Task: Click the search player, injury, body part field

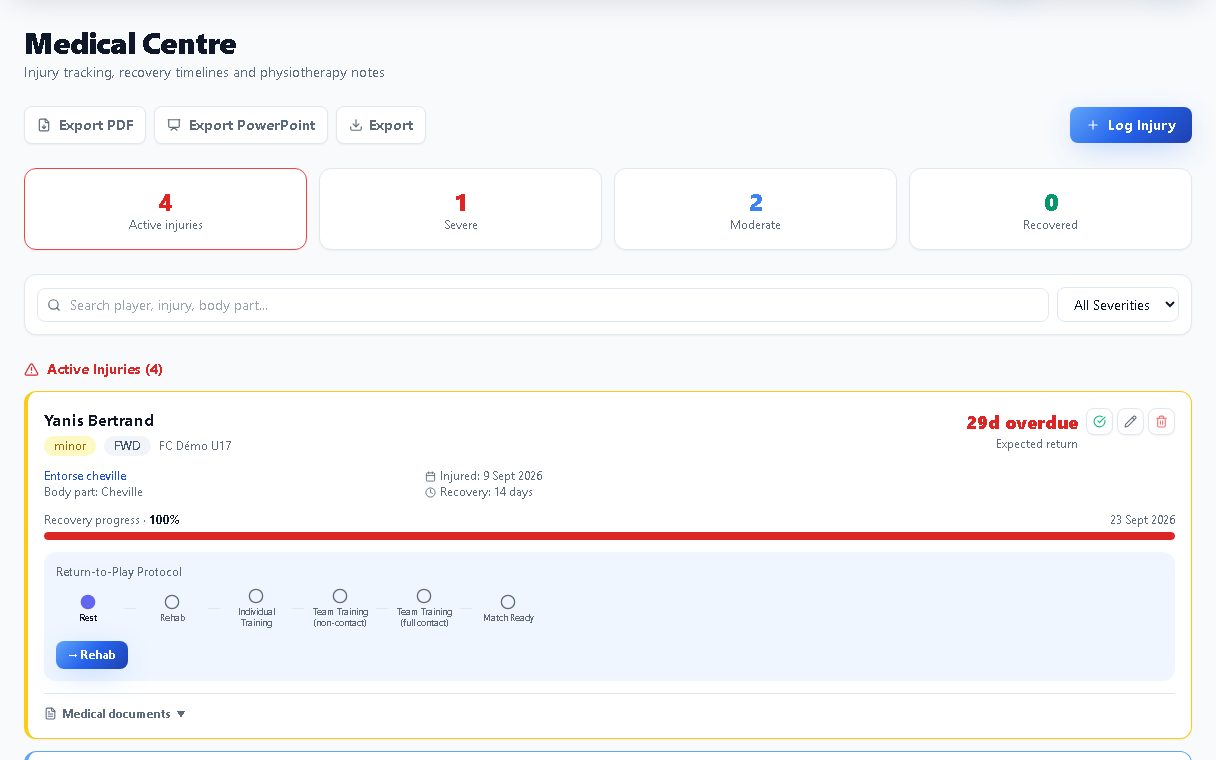Action: tap(542, 305)
